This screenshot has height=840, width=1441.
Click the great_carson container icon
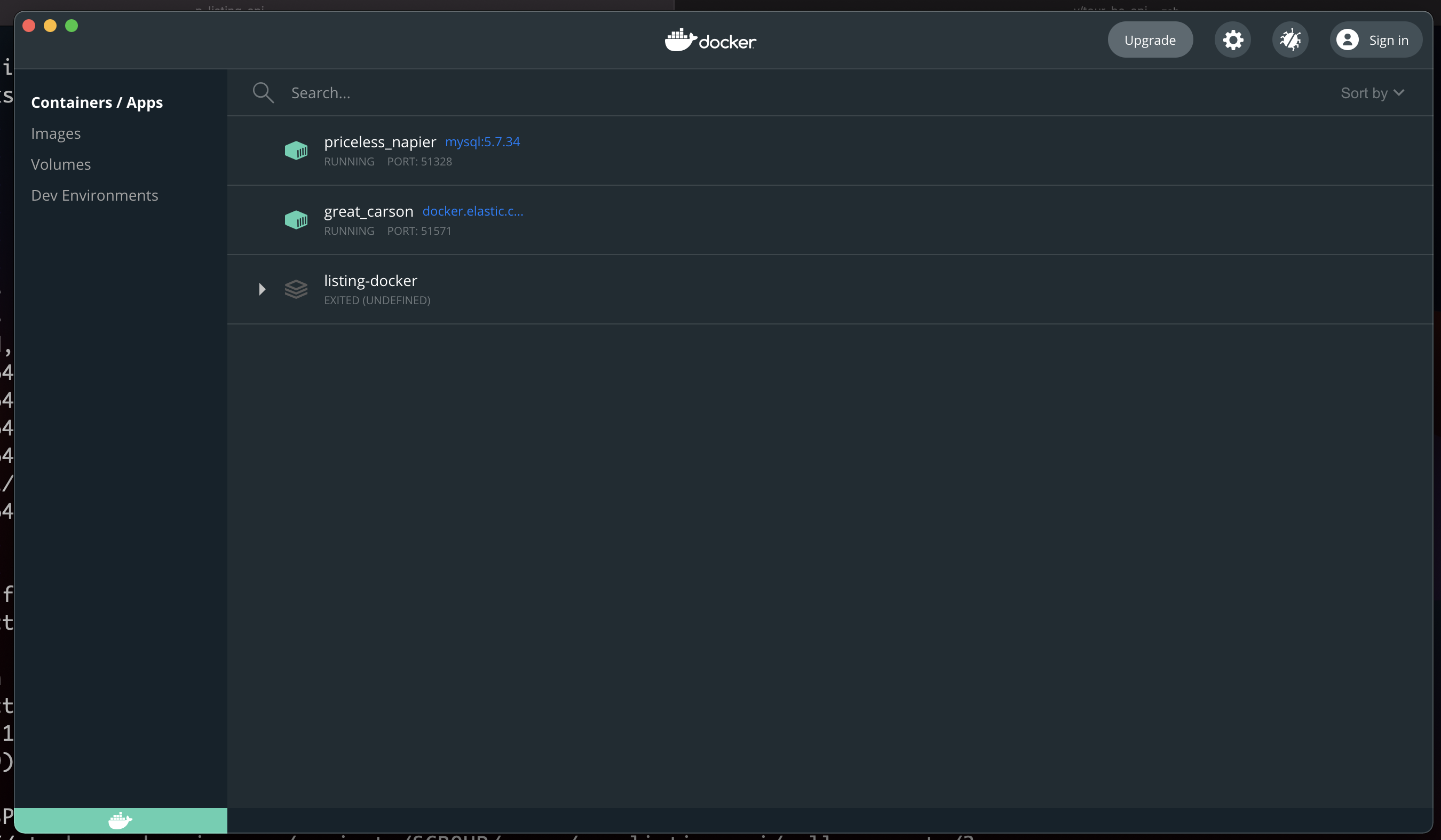click(296, 219)
